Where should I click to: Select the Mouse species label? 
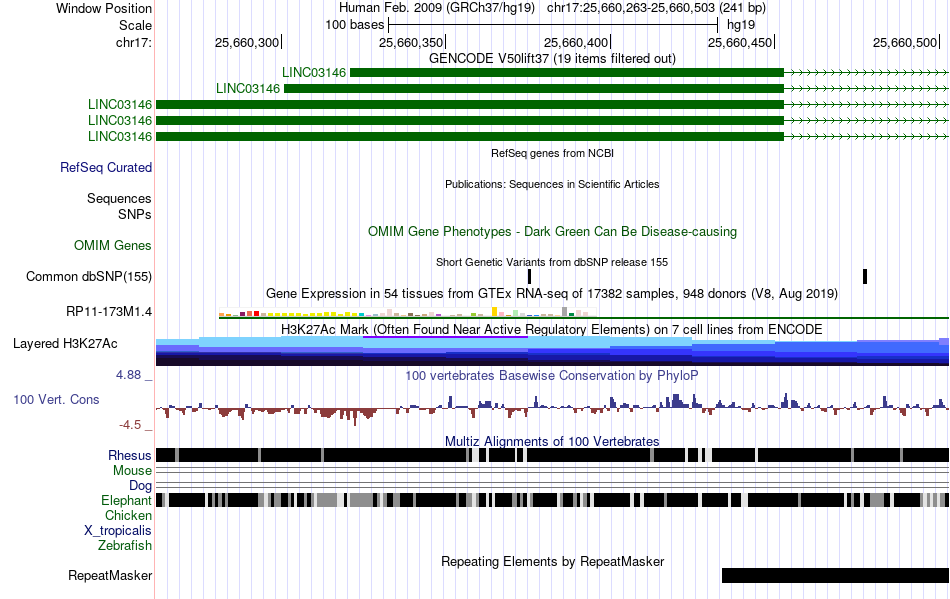(132, 471)
